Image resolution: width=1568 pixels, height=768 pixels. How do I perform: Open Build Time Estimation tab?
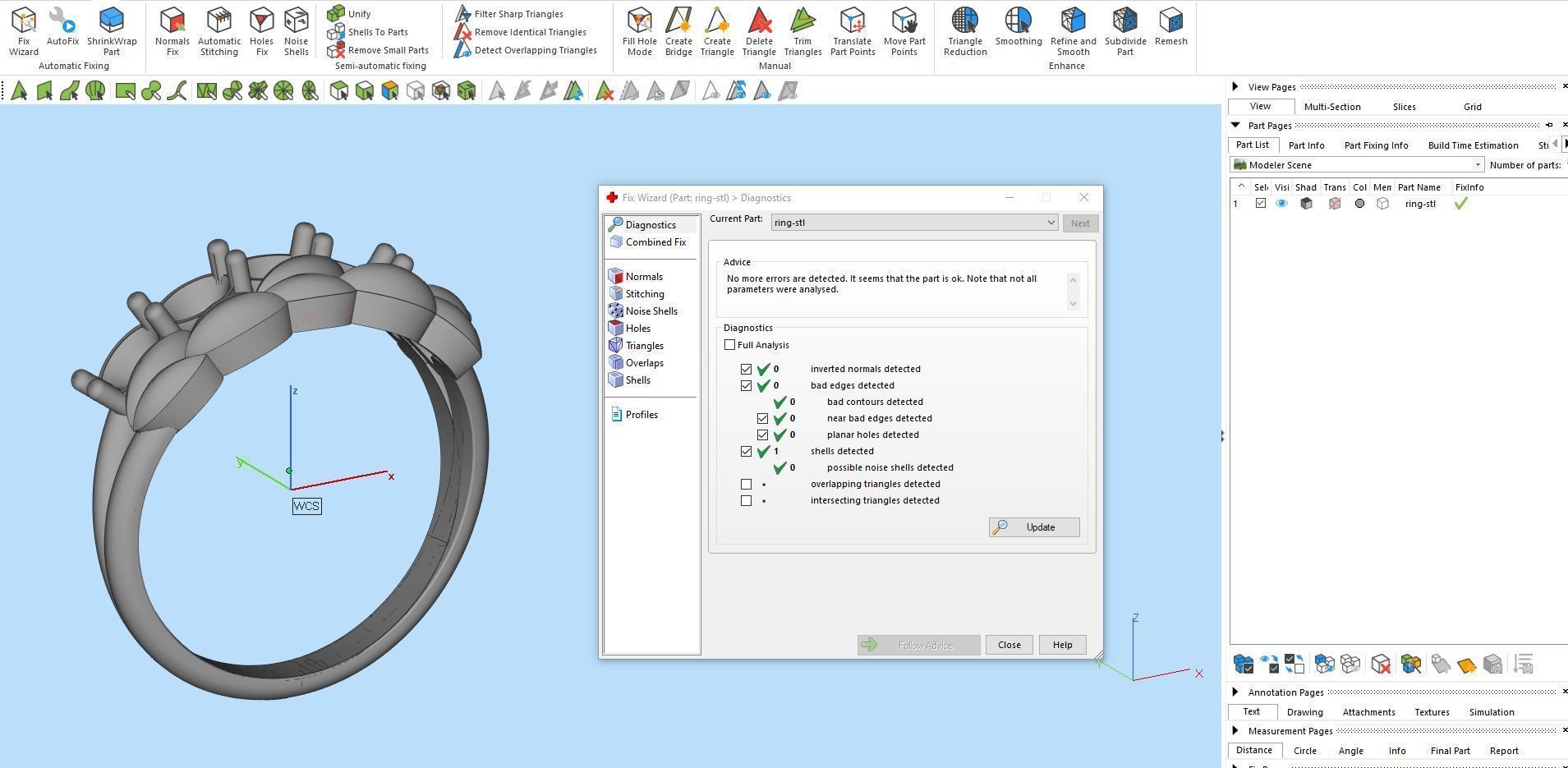click(1473, 145)
